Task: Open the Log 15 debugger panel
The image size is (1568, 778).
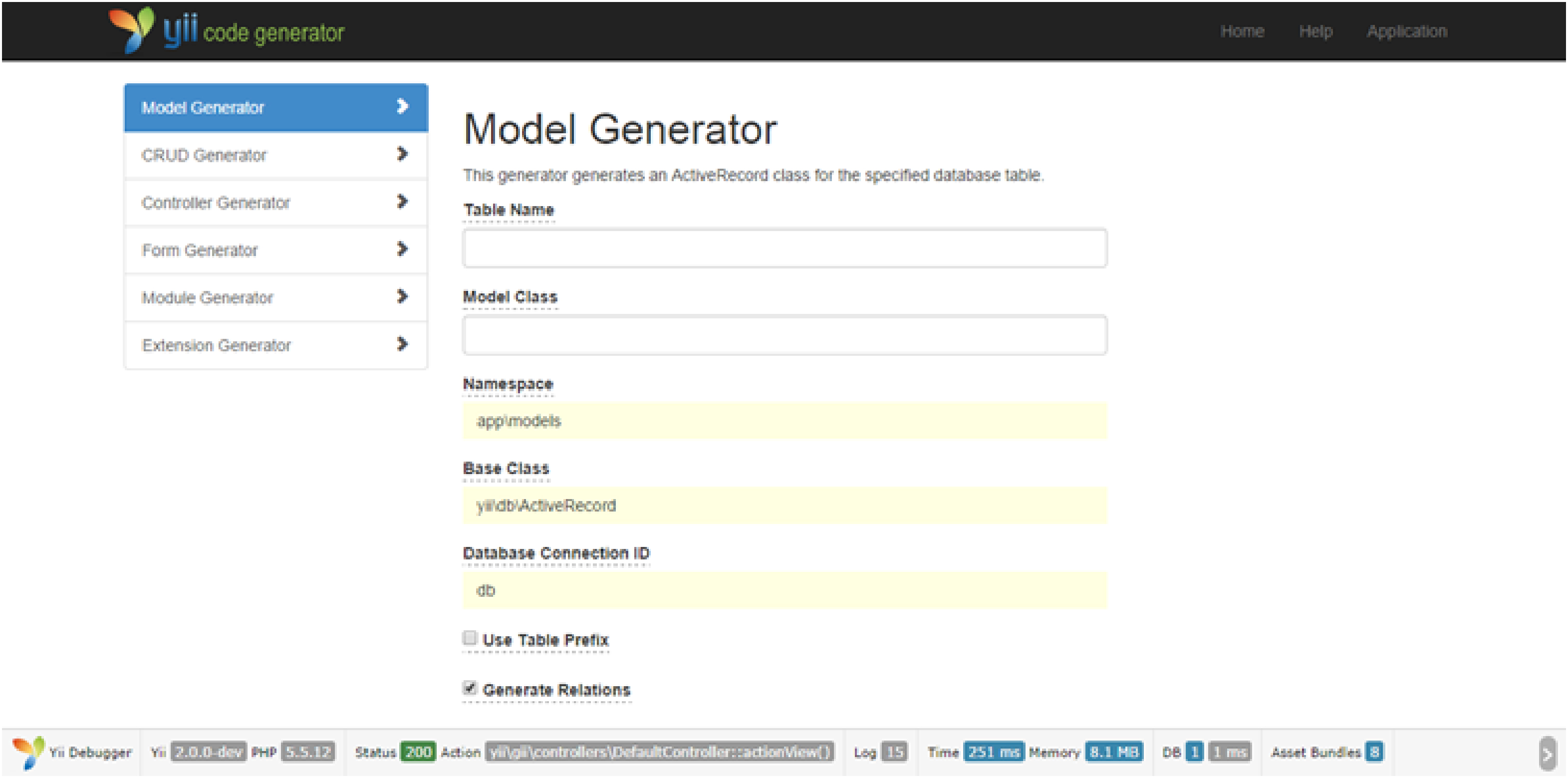Action: point(894,753)
